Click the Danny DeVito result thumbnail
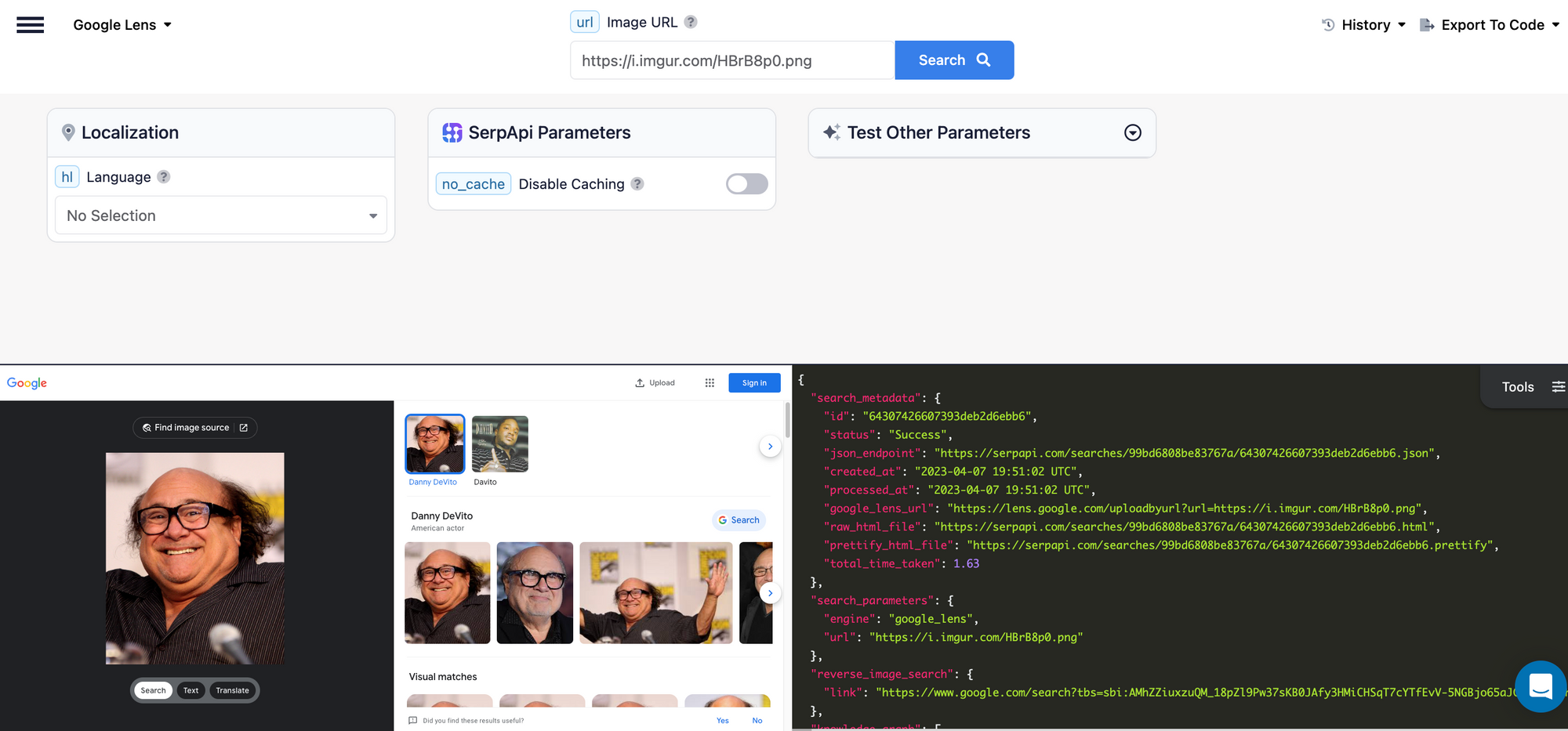The height and width of the screenshot is (731, 1568). [x=435, y=444]
